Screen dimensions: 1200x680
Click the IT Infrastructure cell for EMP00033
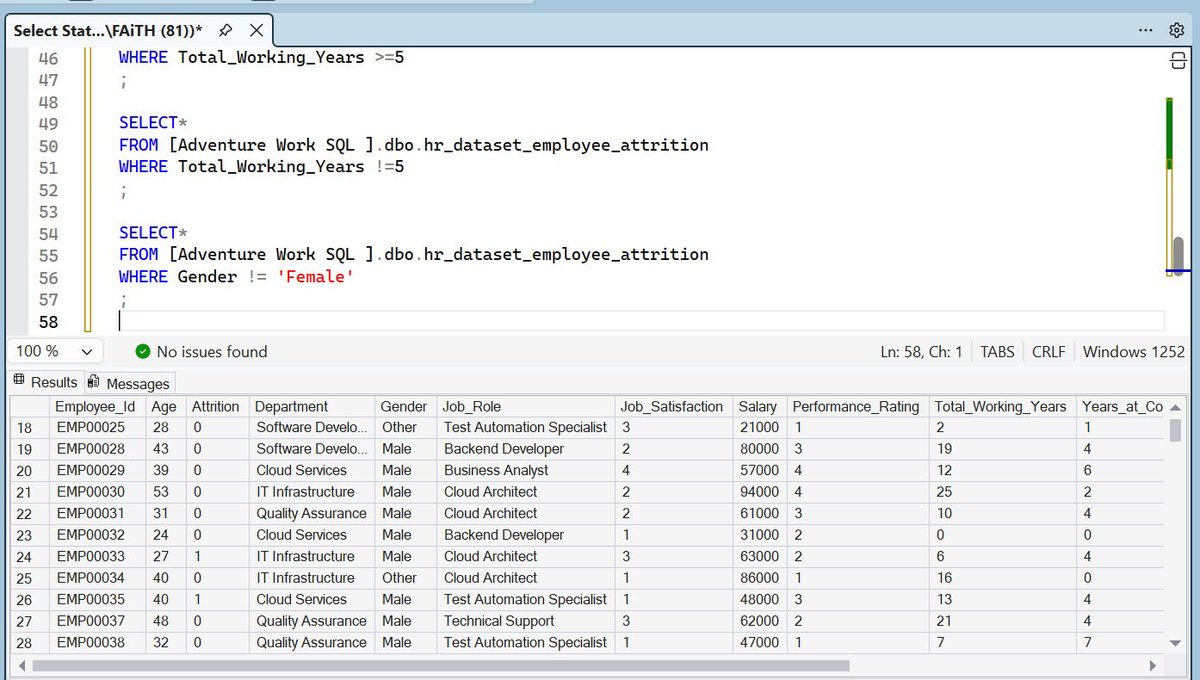pyautogui.click(x=311, y=556)
